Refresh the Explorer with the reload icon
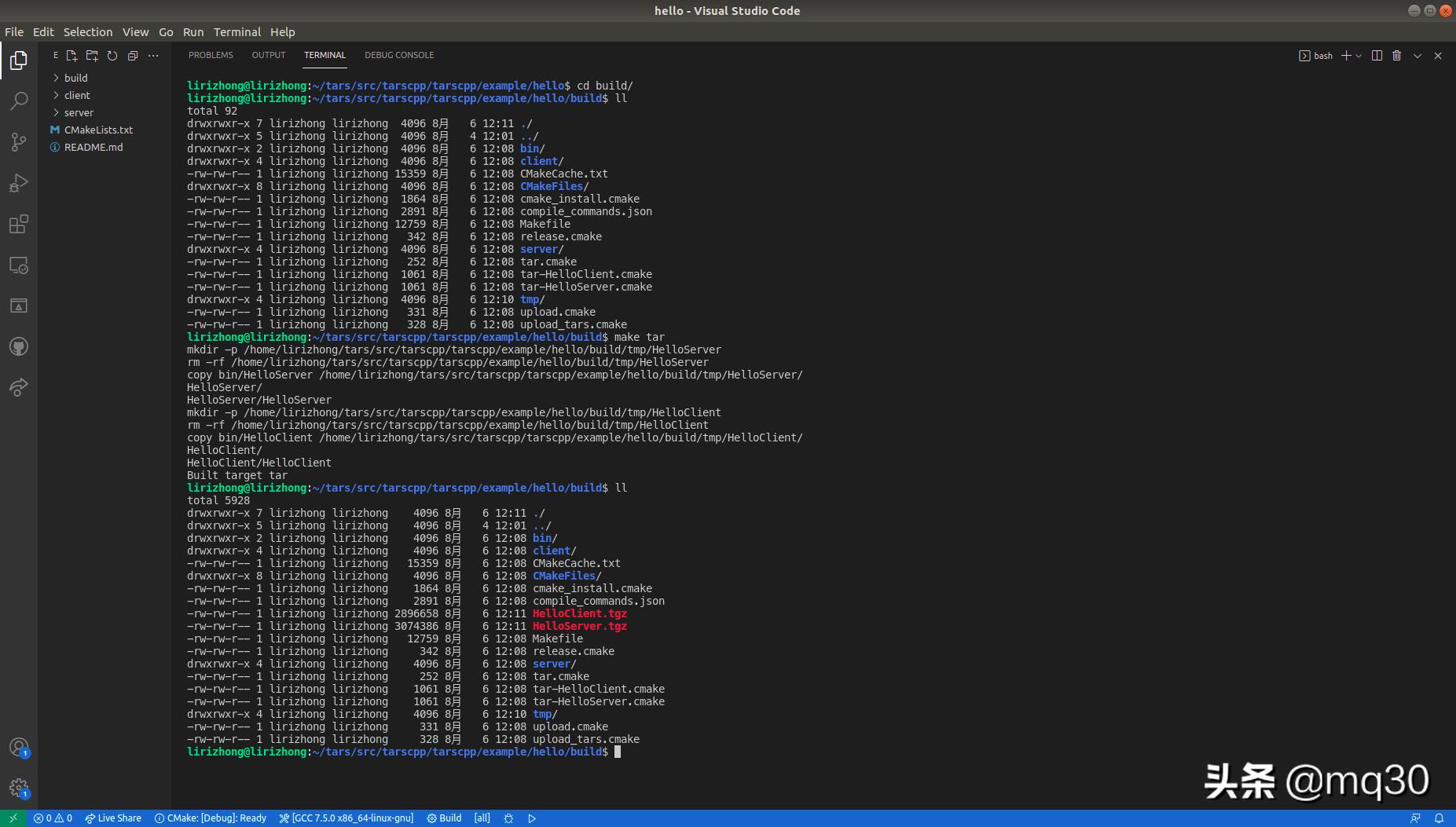This screenshot has height=827, width=1456. [x=112, y=55]
